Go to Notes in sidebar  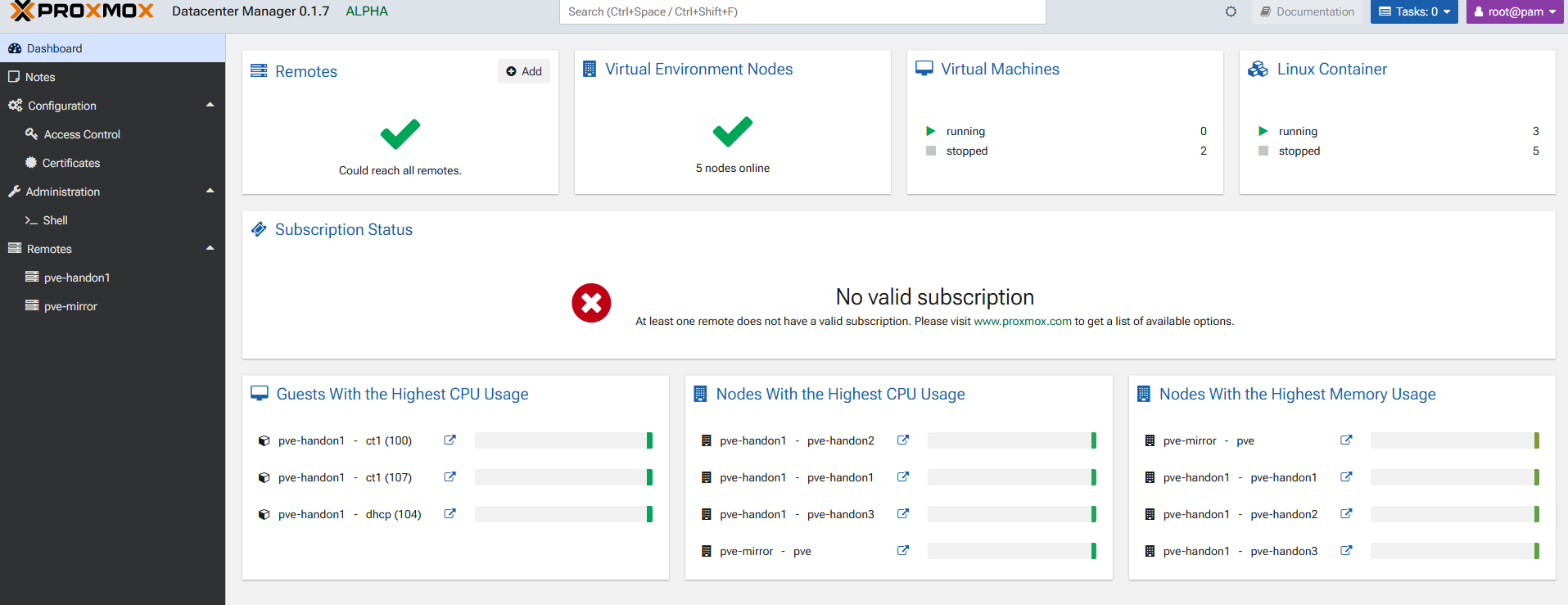(40, 77)
